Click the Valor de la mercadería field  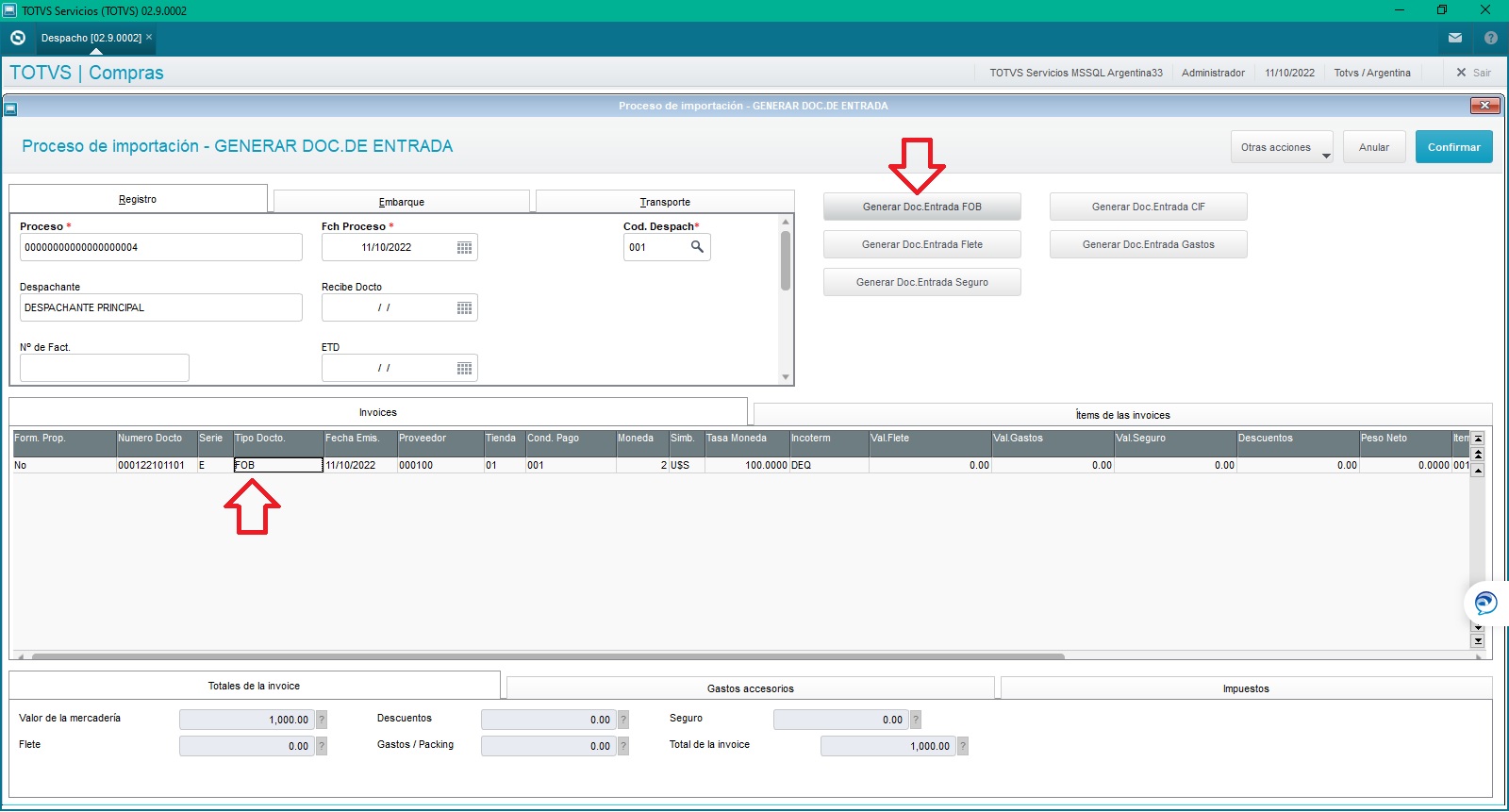click(246, 720)
